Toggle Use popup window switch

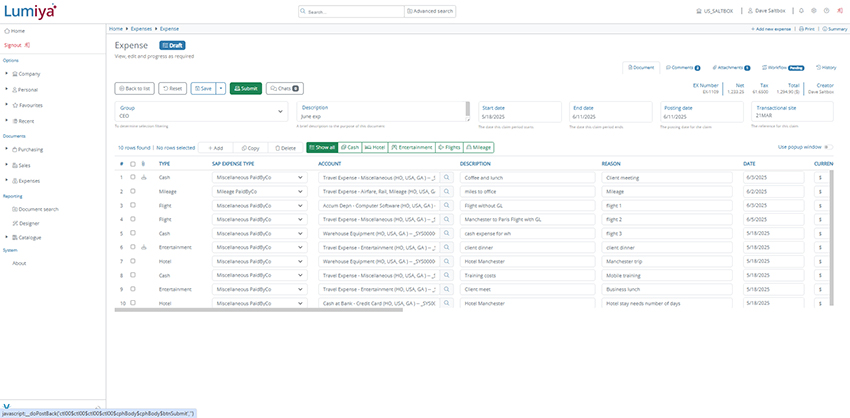(x=829, y=147)
